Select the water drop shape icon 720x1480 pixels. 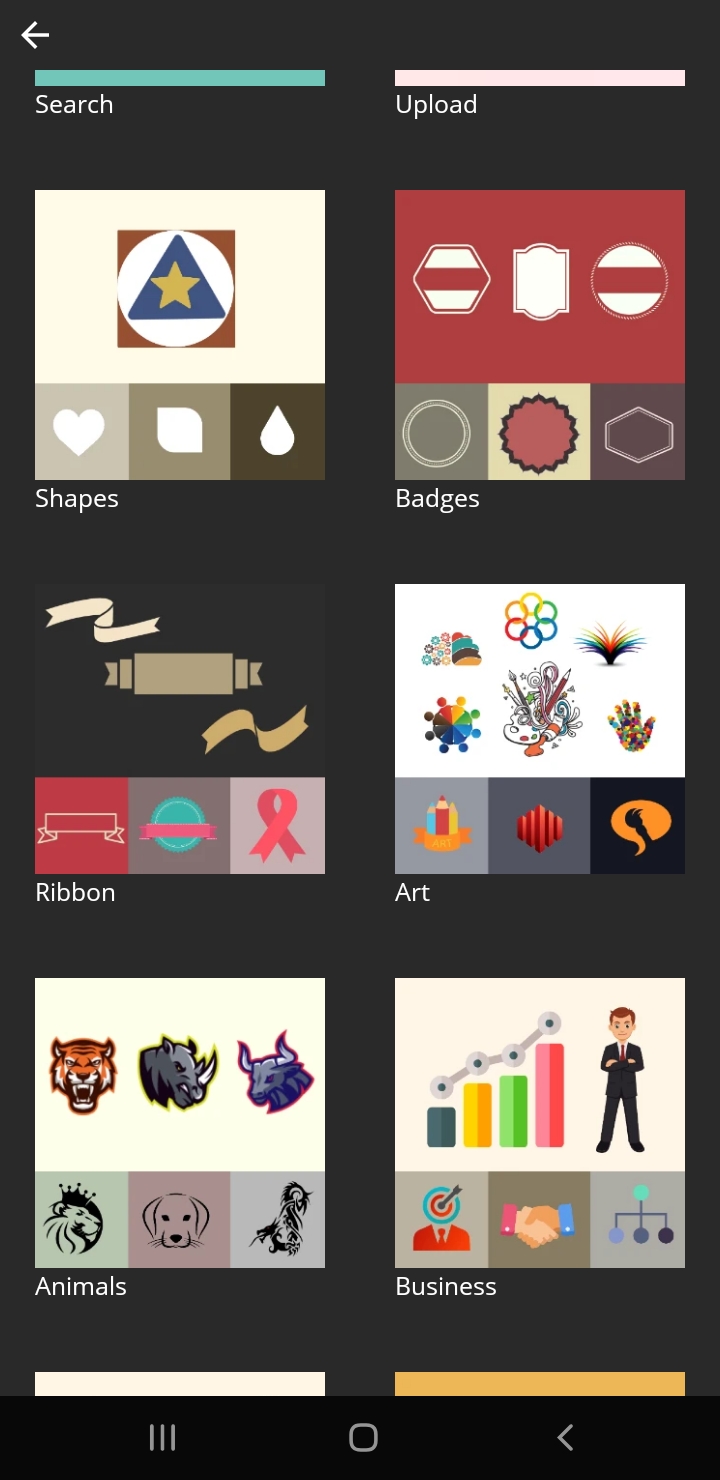pyautogui.click(x=278, y=432)
